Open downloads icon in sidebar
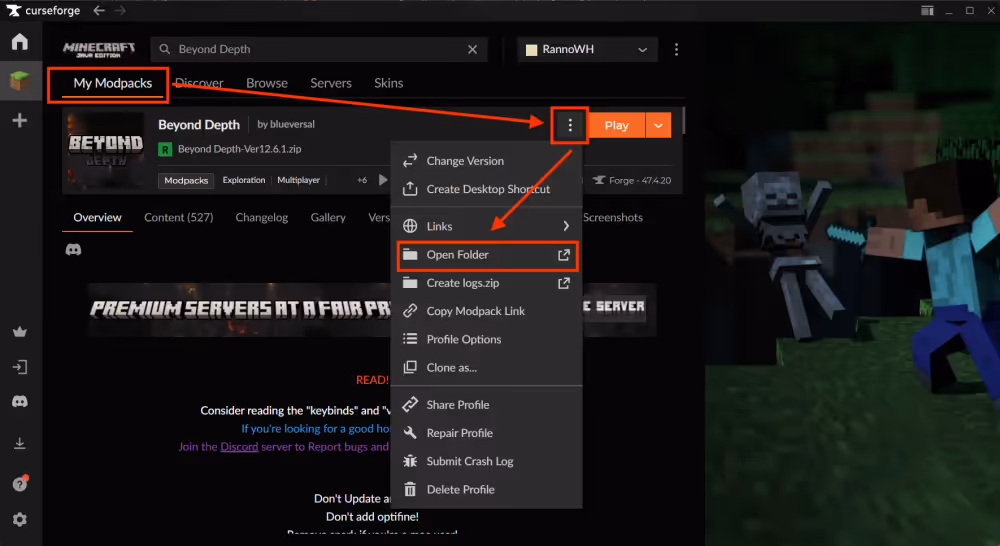 click(x=20, y=443)
